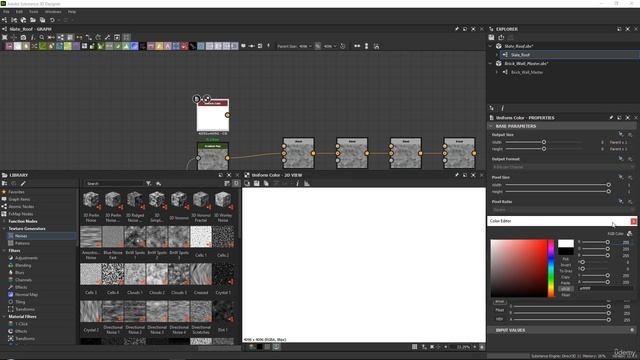Collapse Material Filters group in Library

(4, 316)
